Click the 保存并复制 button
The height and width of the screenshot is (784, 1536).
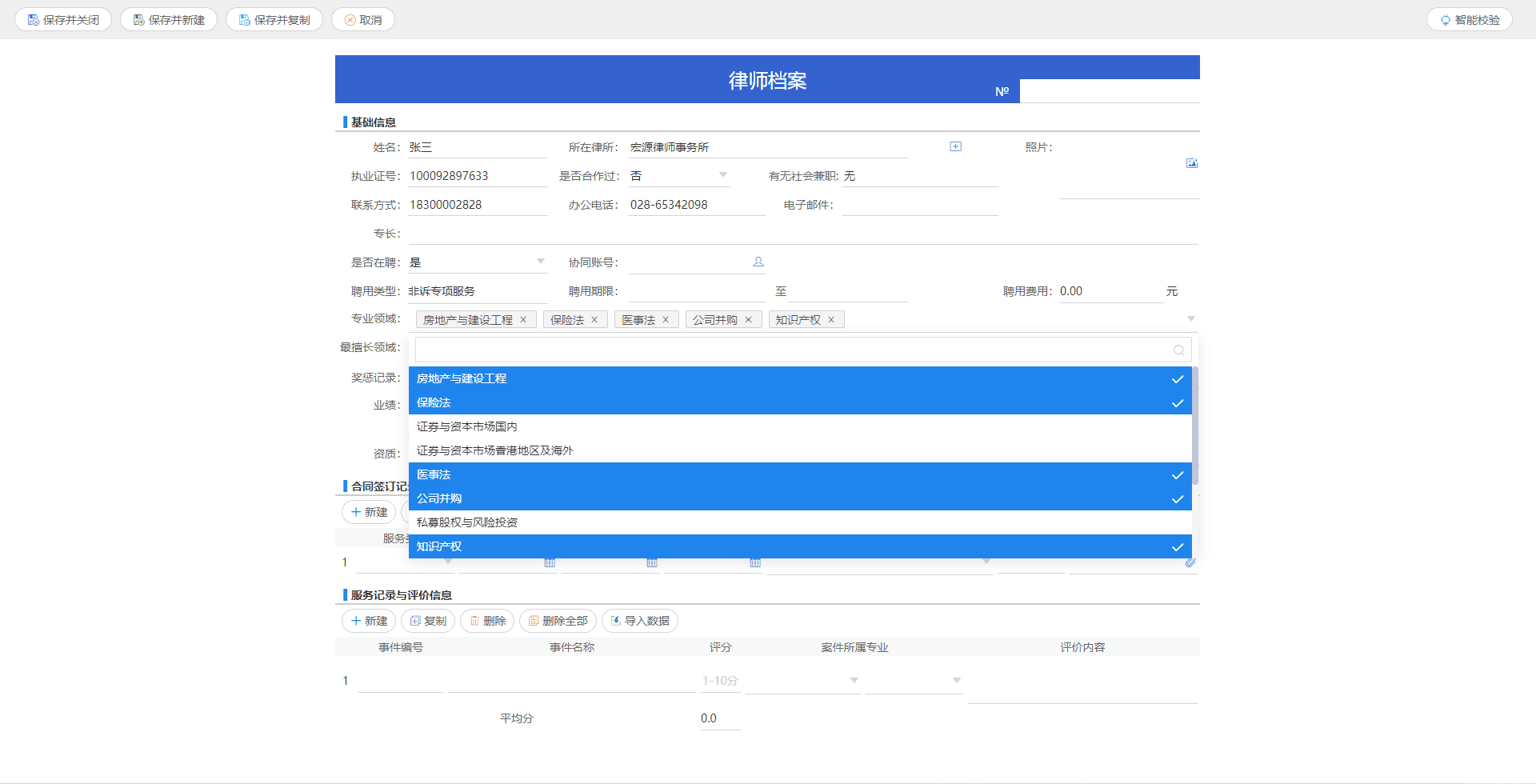(x=274, y=20)
